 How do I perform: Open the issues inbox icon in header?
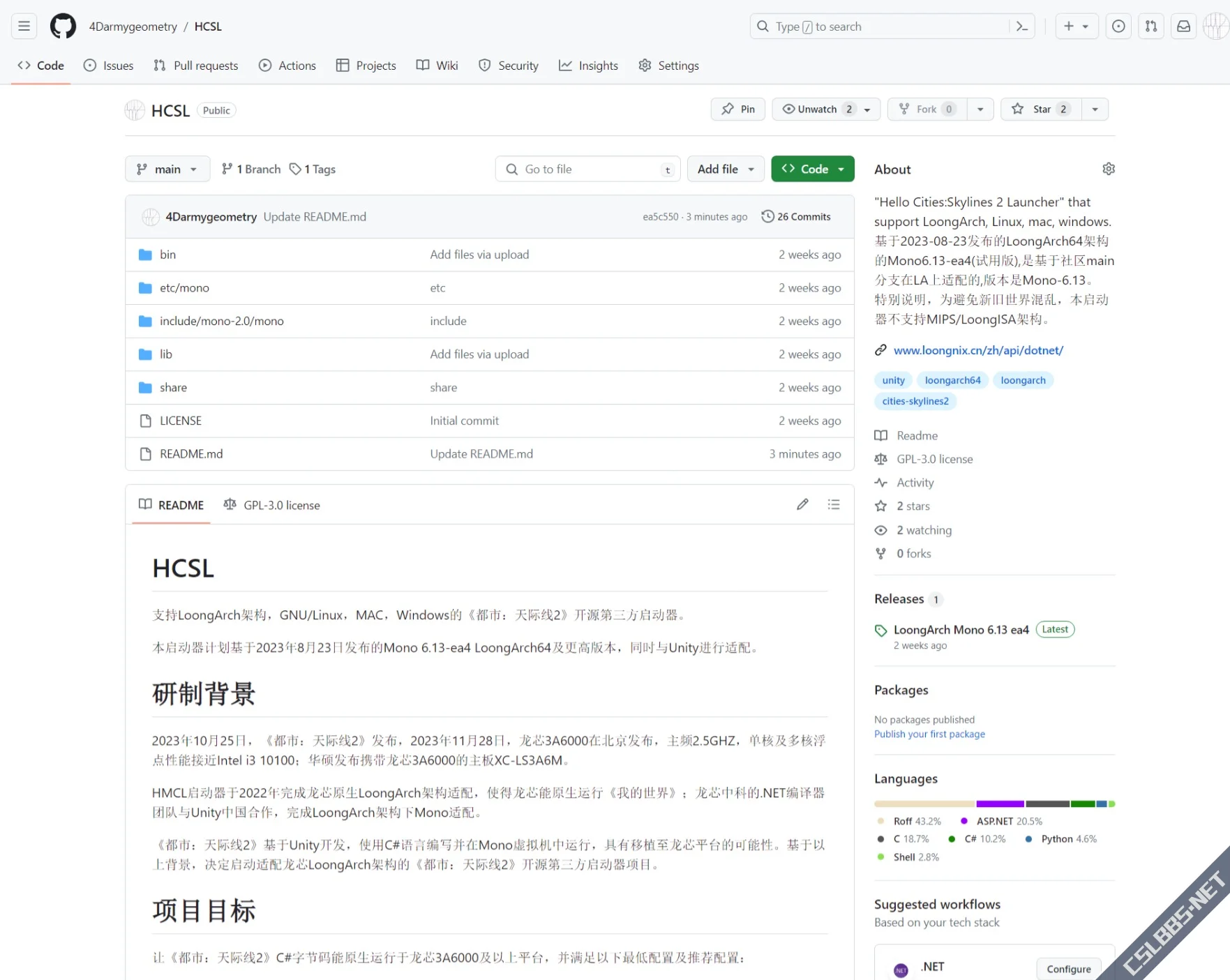1118,27
